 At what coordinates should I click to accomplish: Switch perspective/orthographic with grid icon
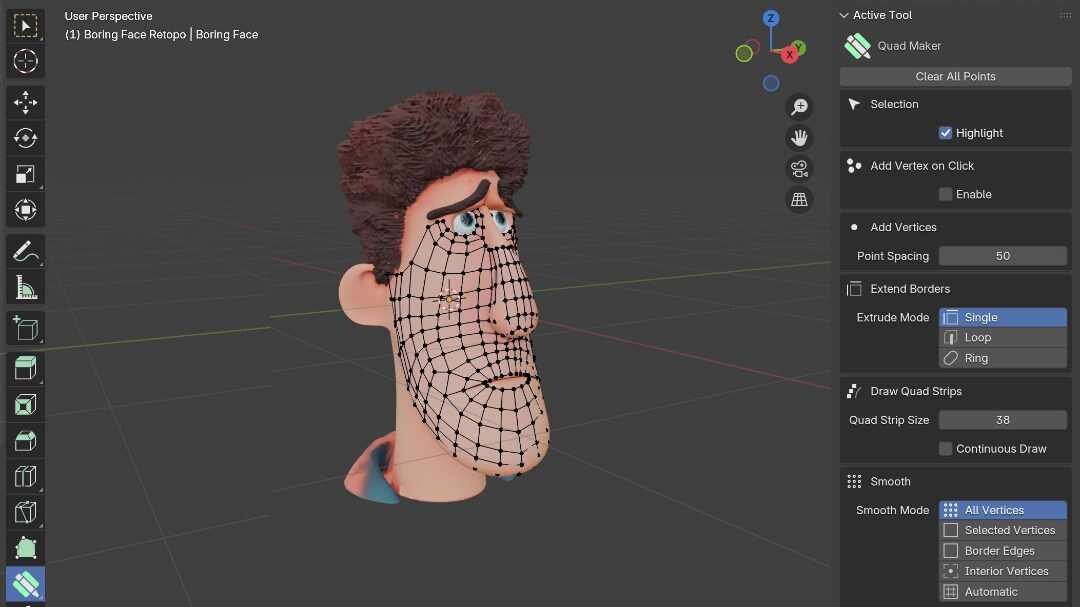coord(799,200)
